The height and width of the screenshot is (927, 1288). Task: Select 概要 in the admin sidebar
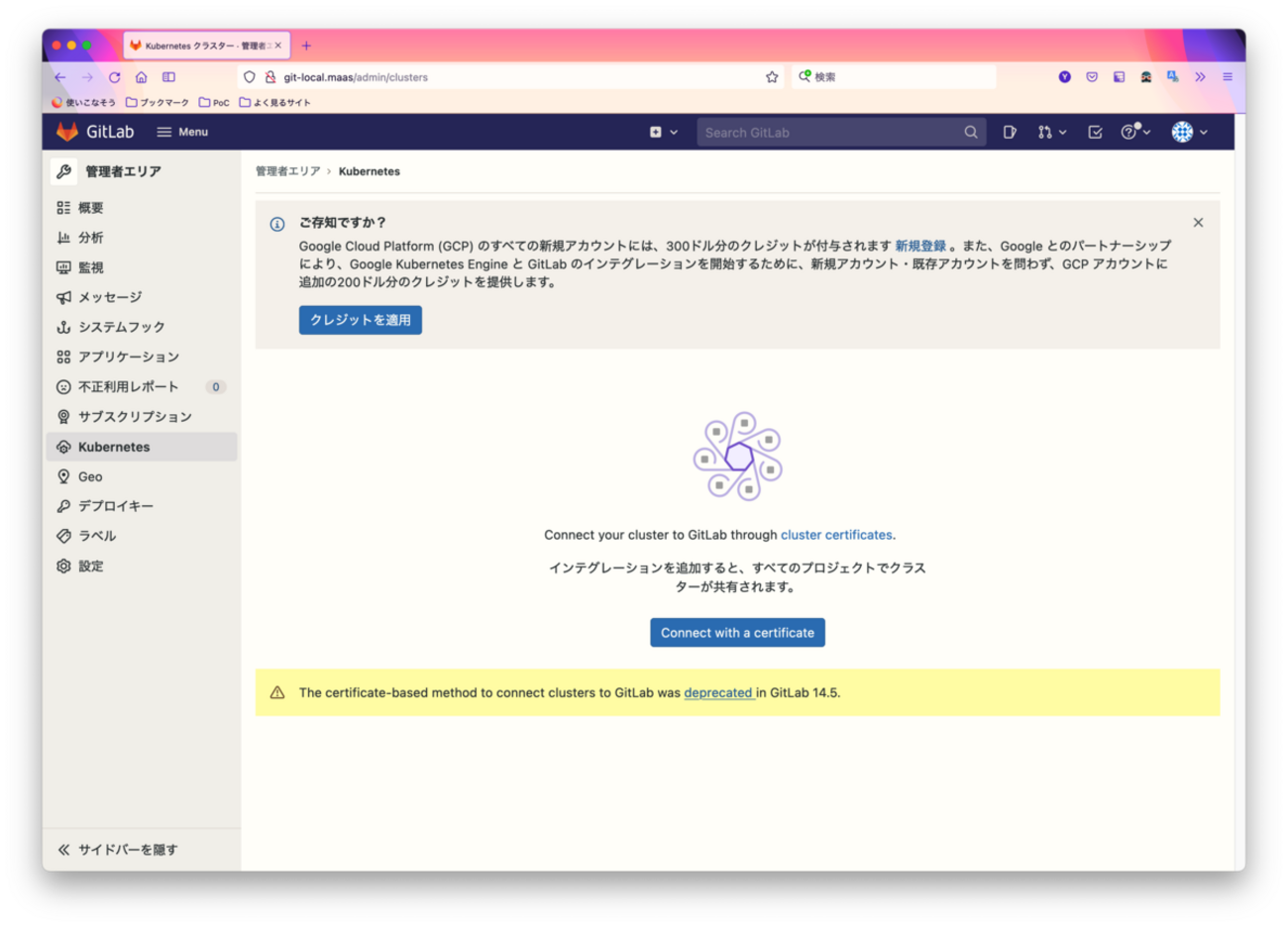pos(142,208)
